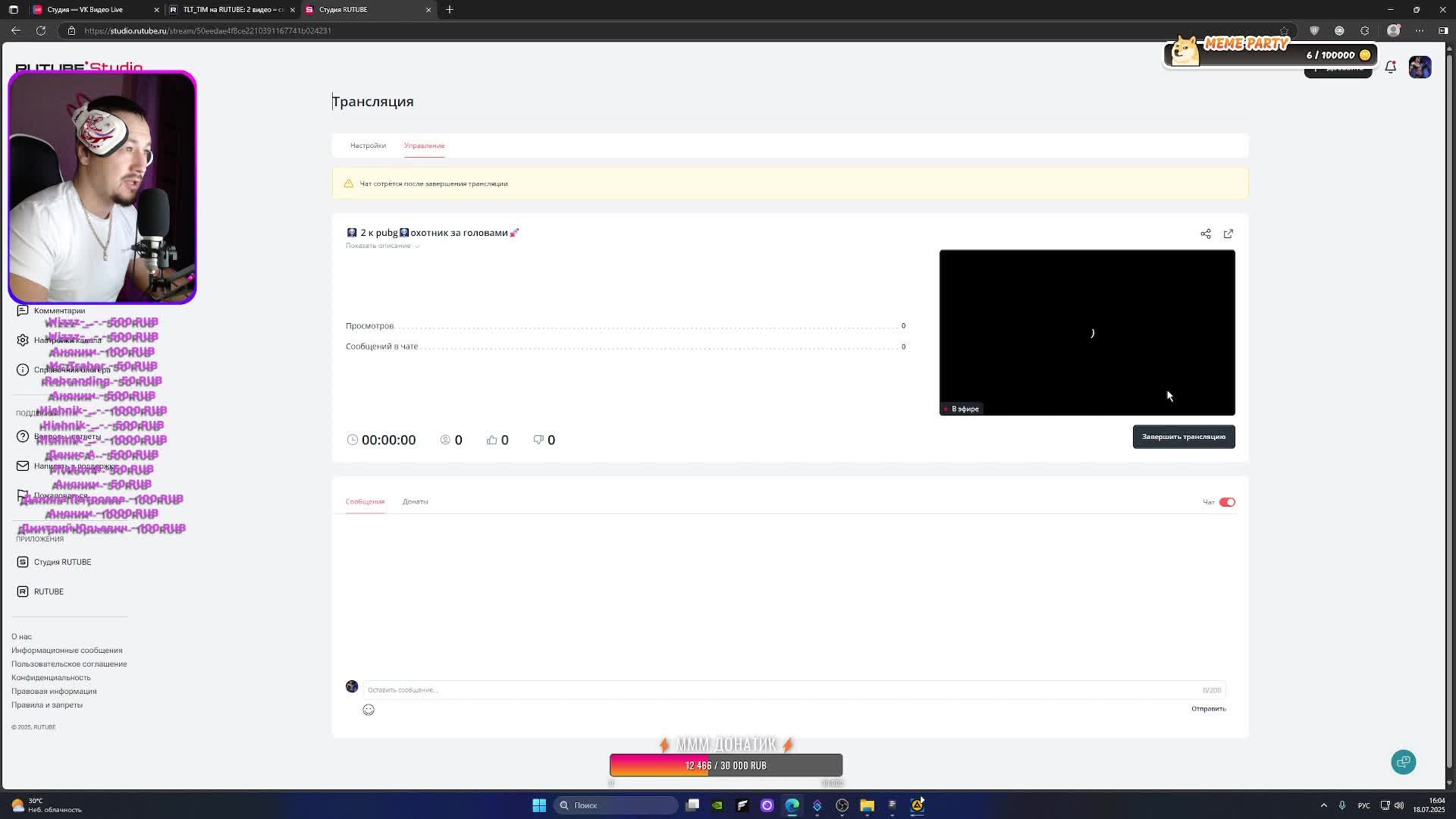The width and height of the screenshot is (1456, 819).
Task: Open the notifications bell
Action: 1390,67
